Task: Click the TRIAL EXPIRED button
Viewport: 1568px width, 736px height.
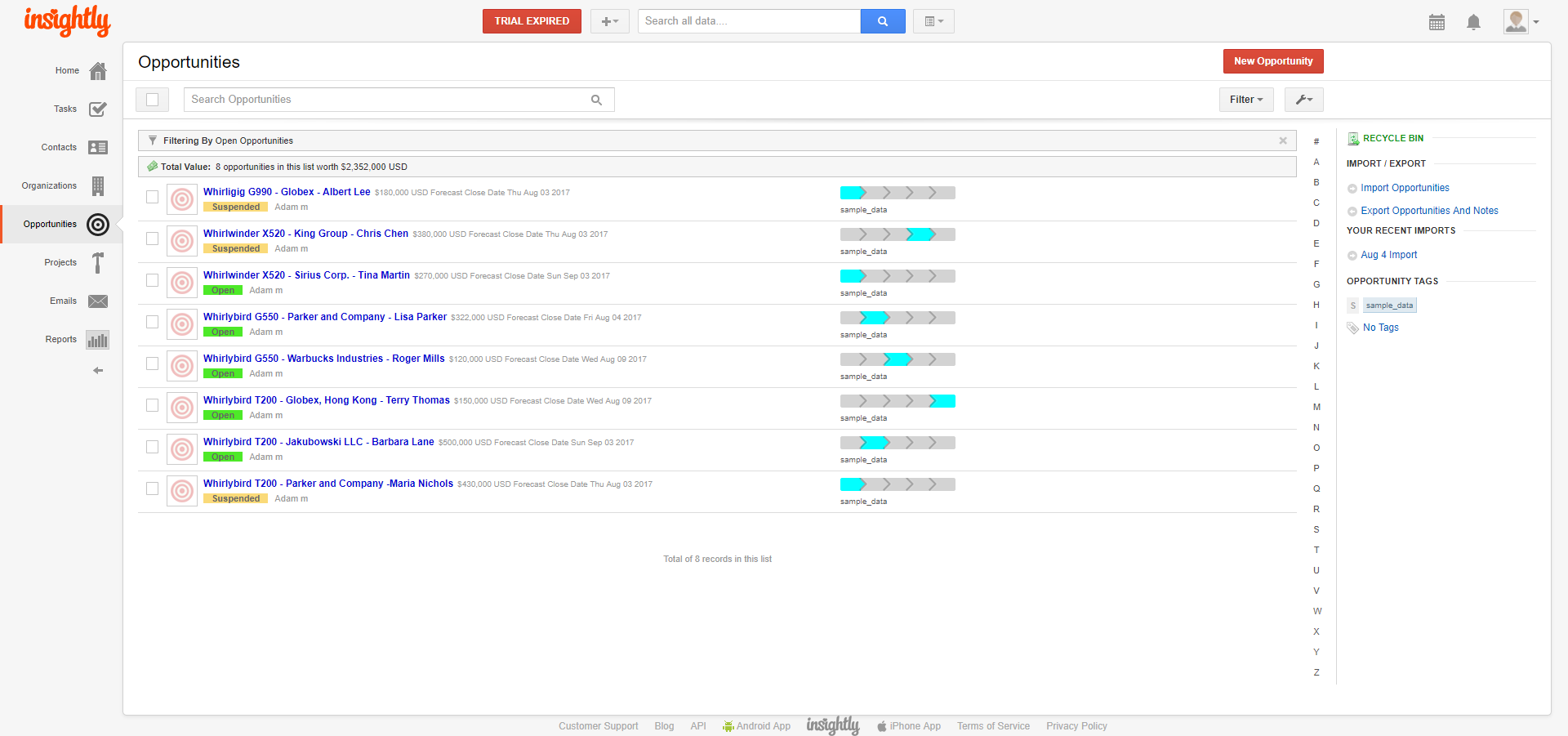Action: [x=532, y=21]
